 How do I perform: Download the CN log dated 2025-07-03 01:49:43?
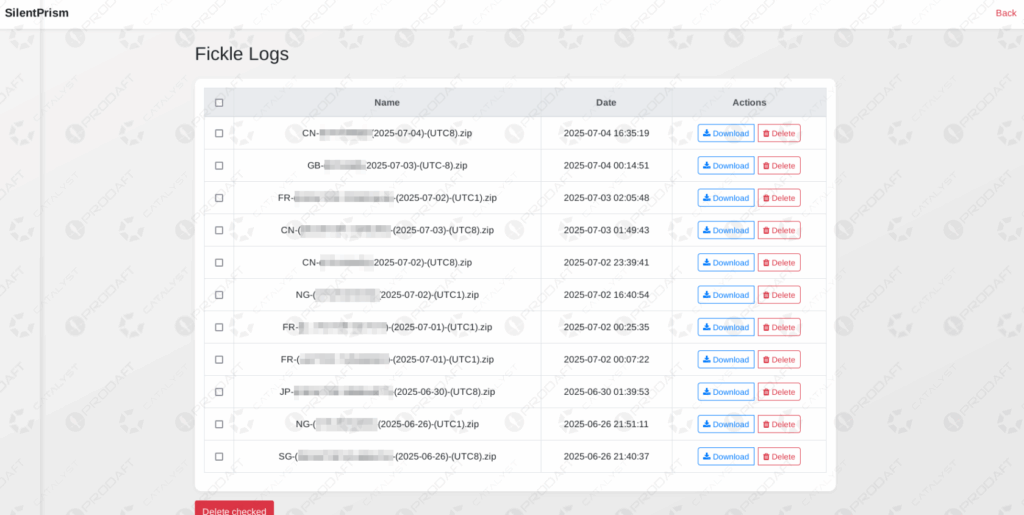coord(726,230)
